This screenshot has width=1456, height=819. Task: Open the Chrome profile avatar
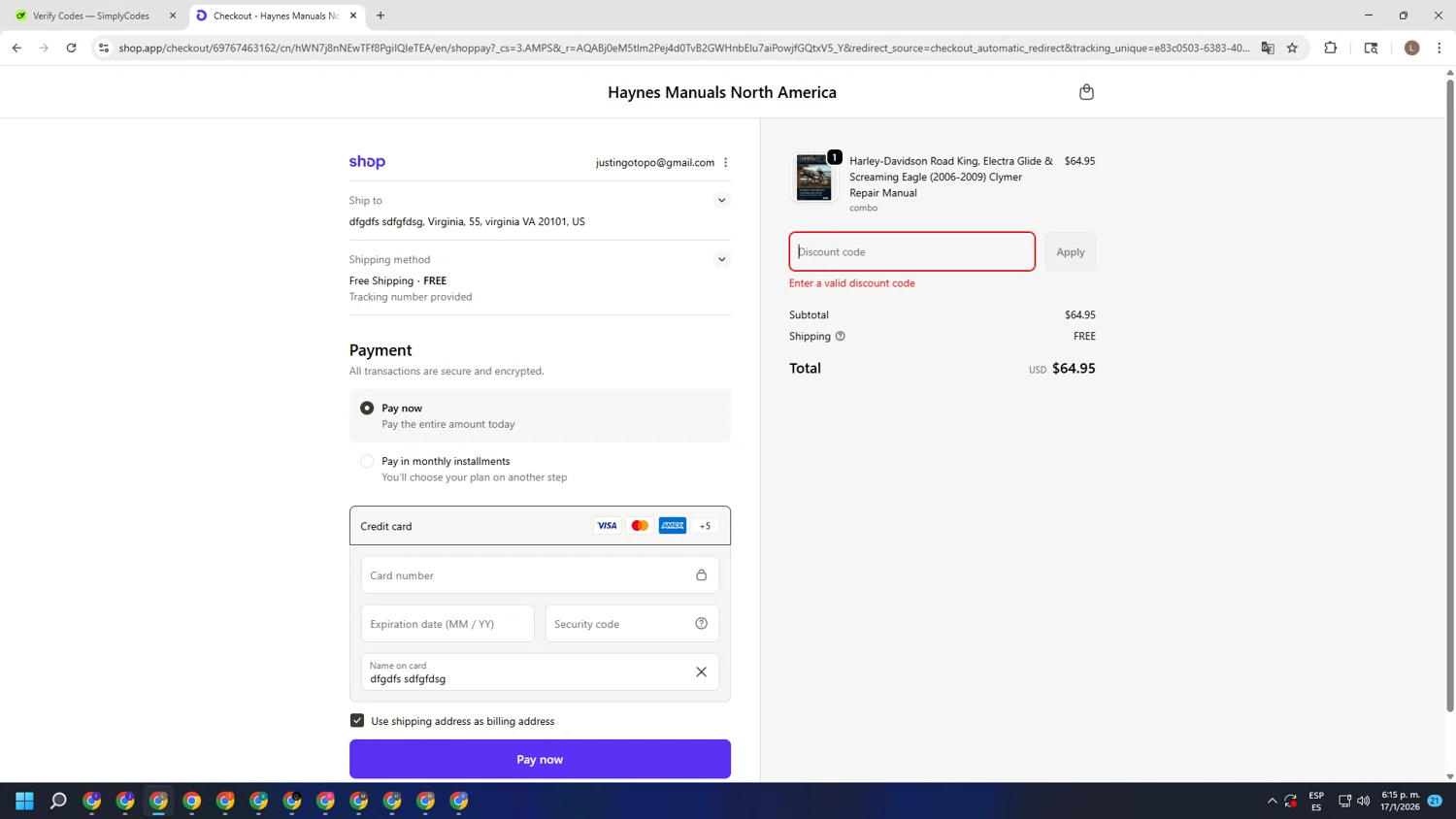point(1411,48)
